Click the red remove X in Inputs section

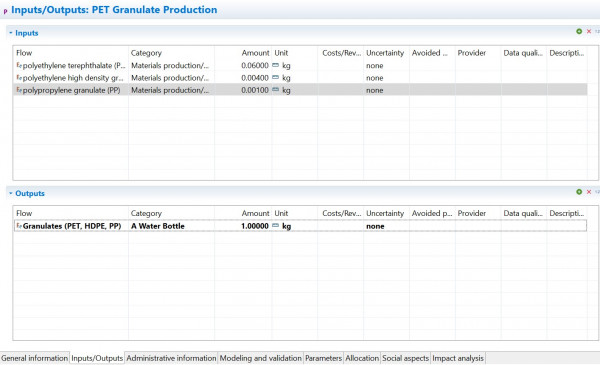pyautogui.click(x=589, y=31)
